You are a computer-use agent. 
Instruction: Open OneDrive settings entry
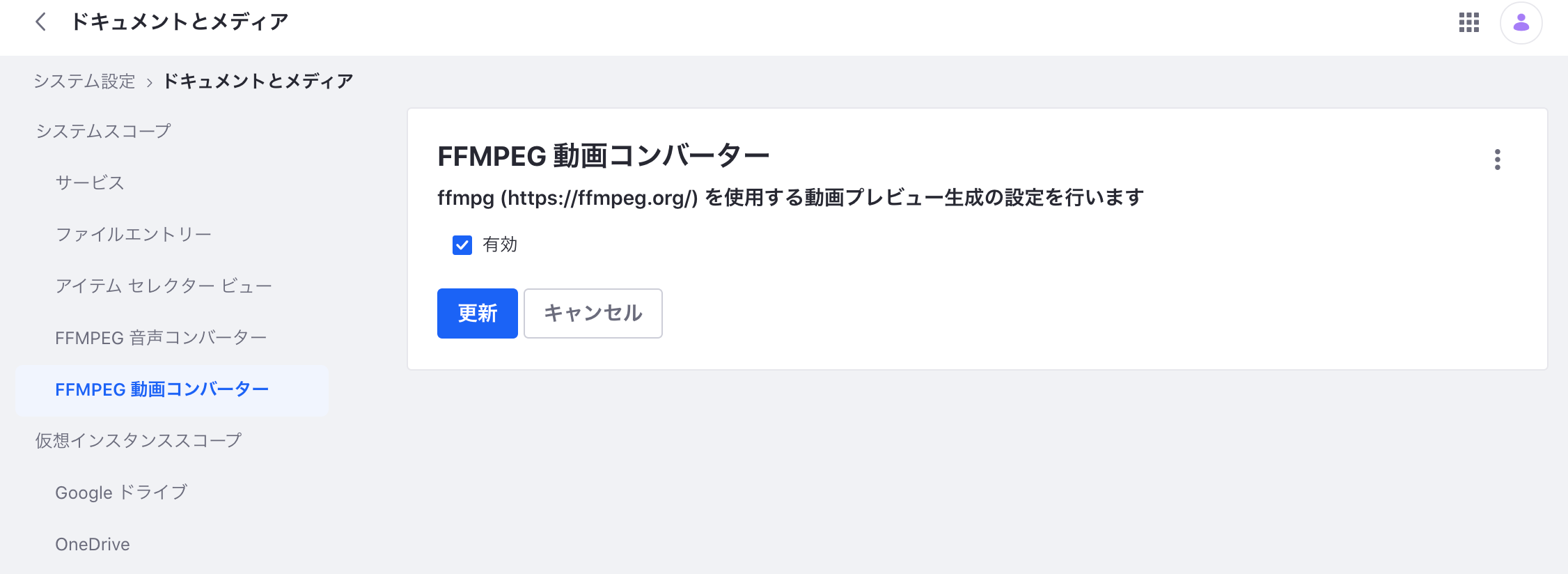[93, 544]
